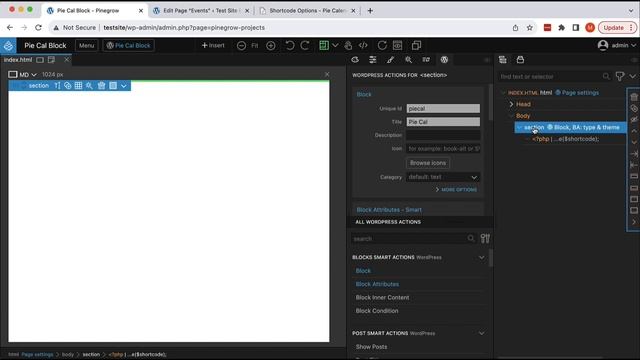The image size is (640, 360).
Task: Open the admin user dropdown
Action: coord(617,45)
